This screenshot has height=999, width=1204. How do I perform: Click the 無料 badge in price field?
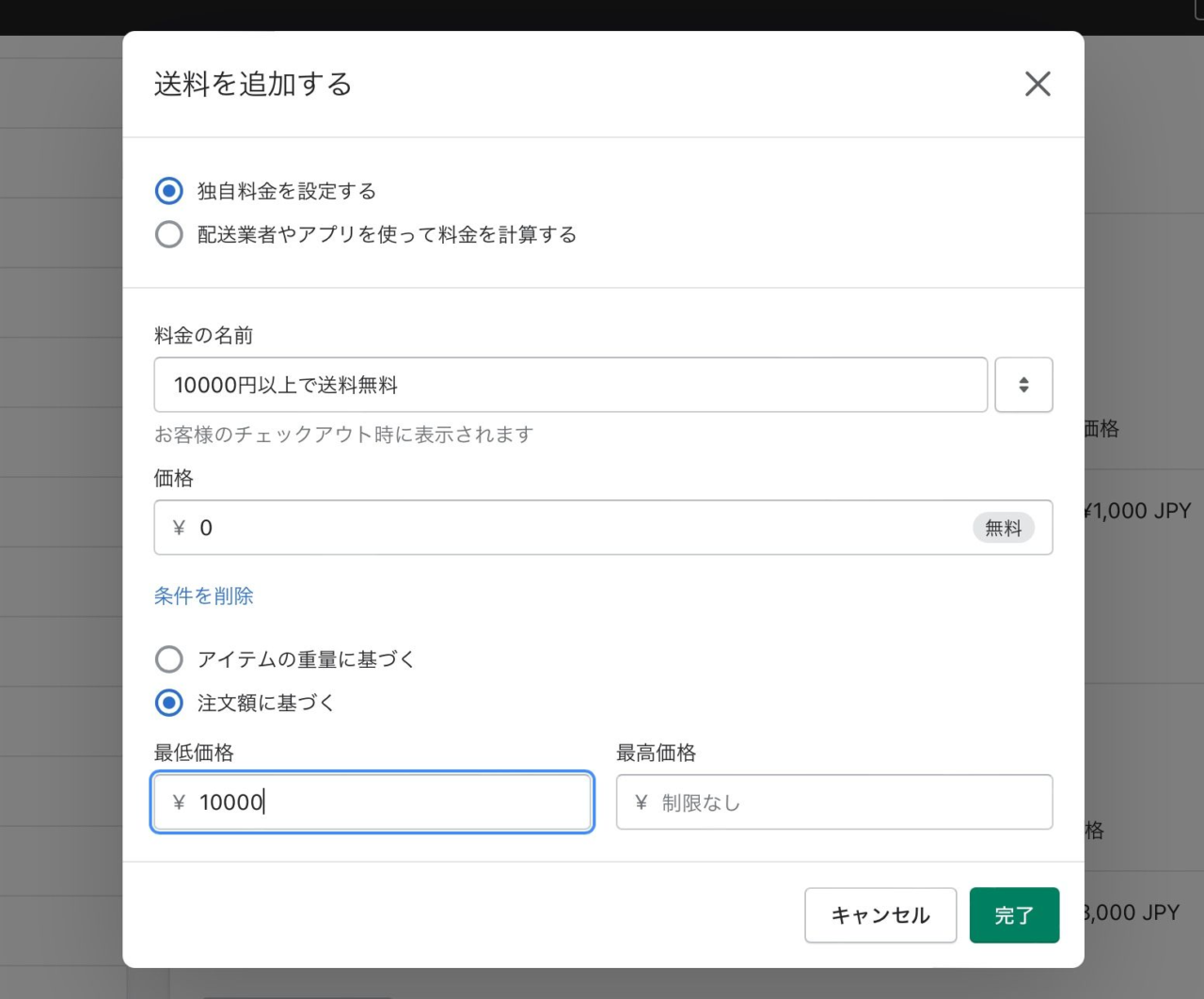(1004, 528)
